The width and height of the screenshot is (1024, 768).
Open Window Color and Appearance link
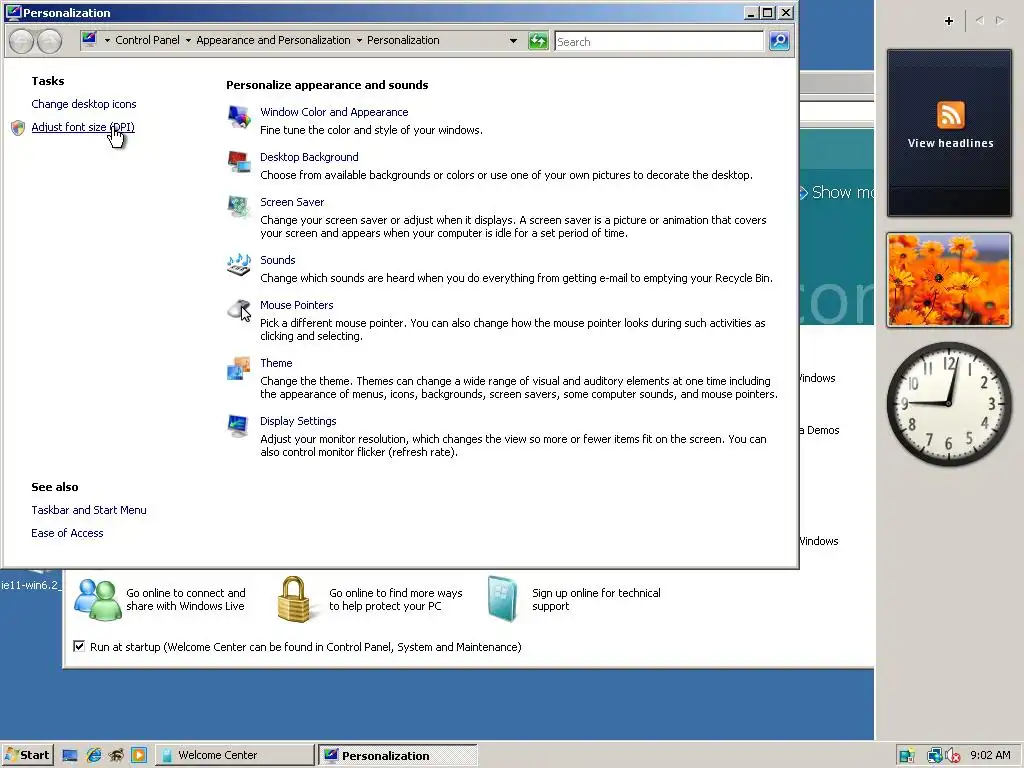[x=334, y=112]
